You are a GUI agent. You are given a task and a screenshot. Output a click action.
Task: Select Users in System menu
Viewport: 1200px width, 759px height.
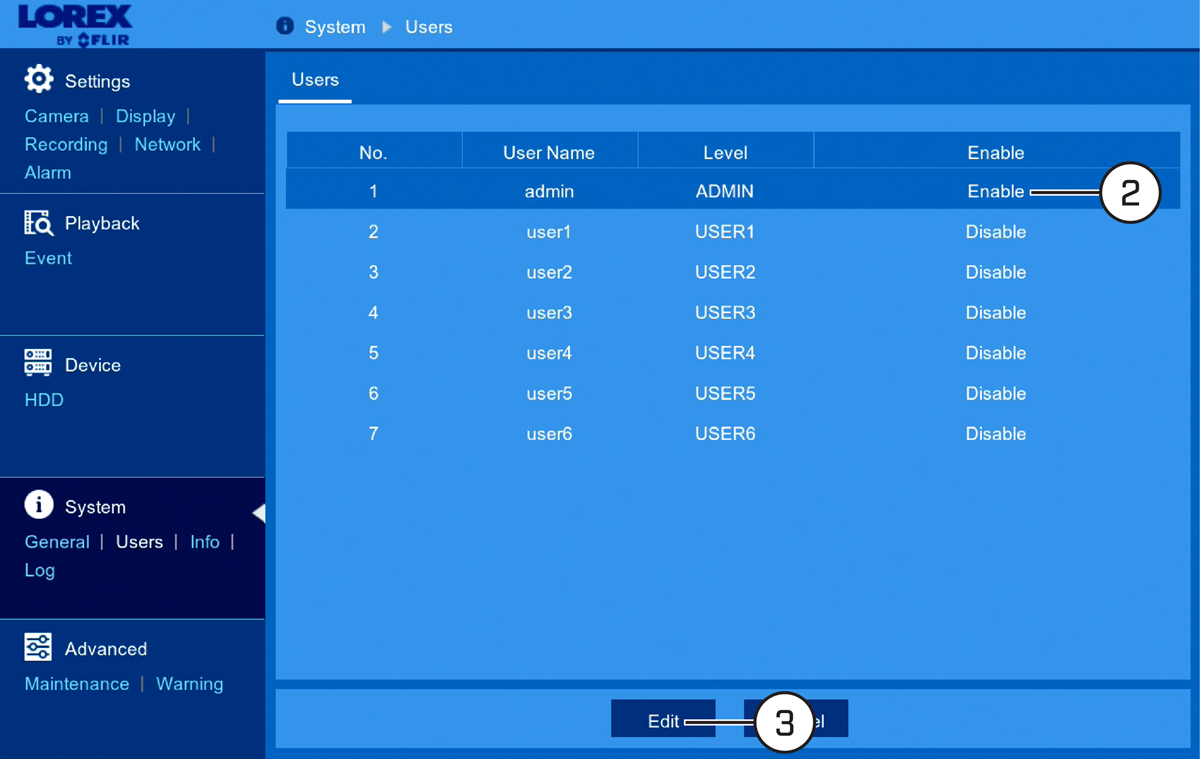tap(139, 542)
